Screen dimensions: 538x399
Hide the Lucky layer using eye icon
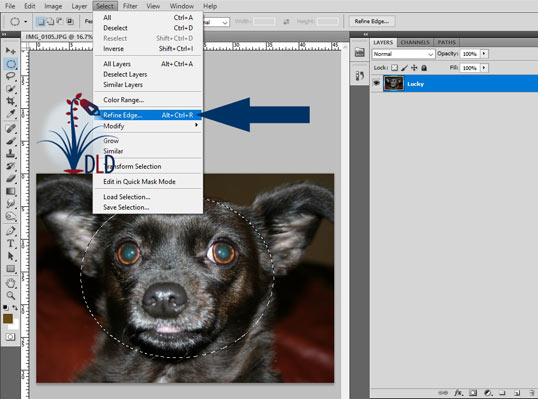pos(376,83)
